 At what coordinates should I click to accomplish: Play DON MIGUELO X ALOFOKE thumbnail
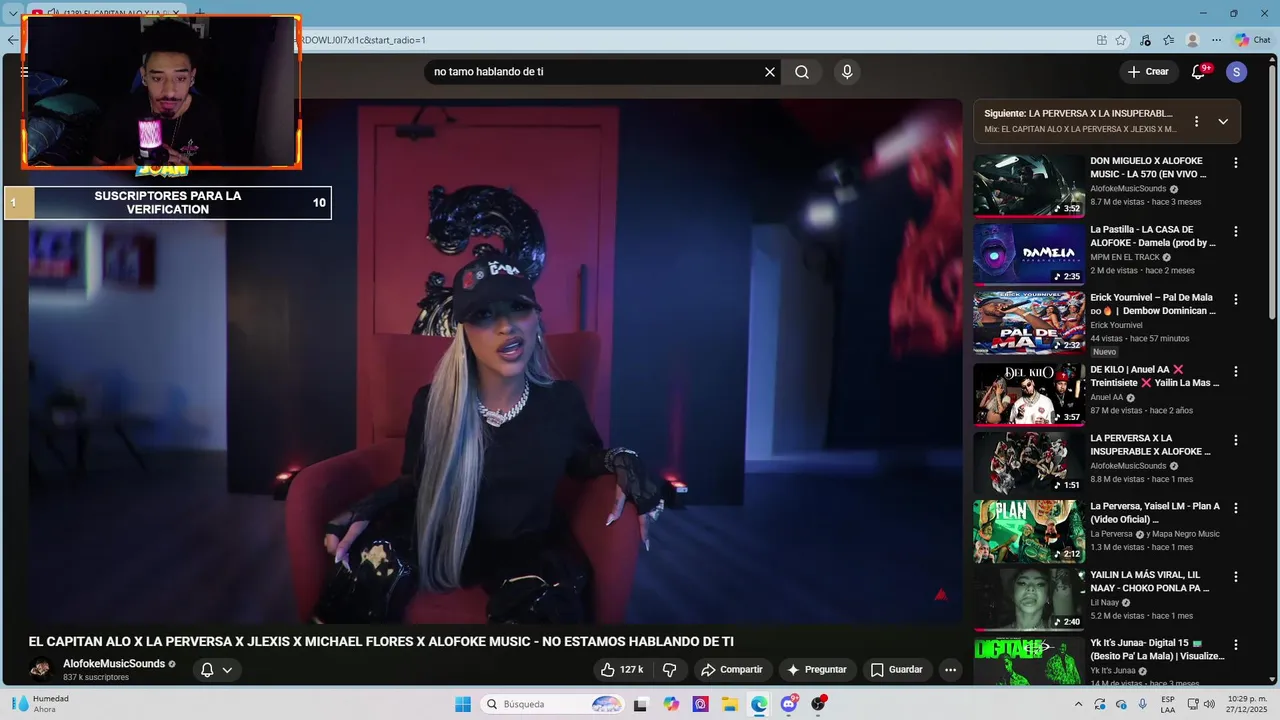coord(1029,185)
